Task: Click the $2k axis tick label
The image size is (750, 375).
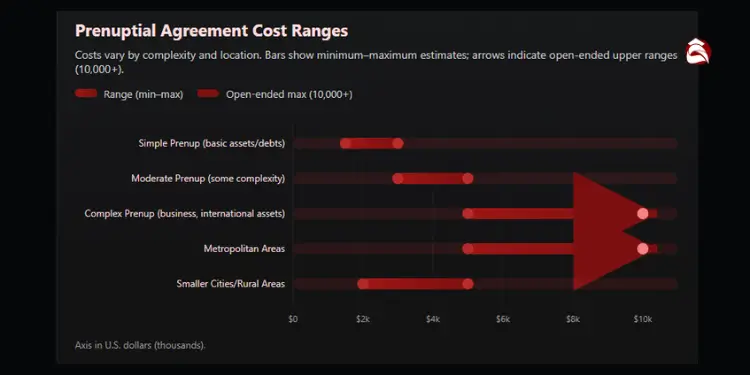Action: click(x=363, y=320)
